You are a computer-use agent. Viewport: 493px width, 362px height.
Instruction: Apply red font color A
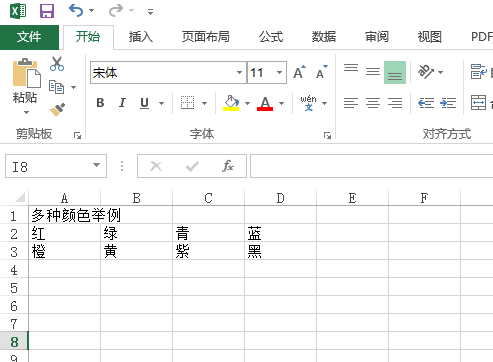265,103
